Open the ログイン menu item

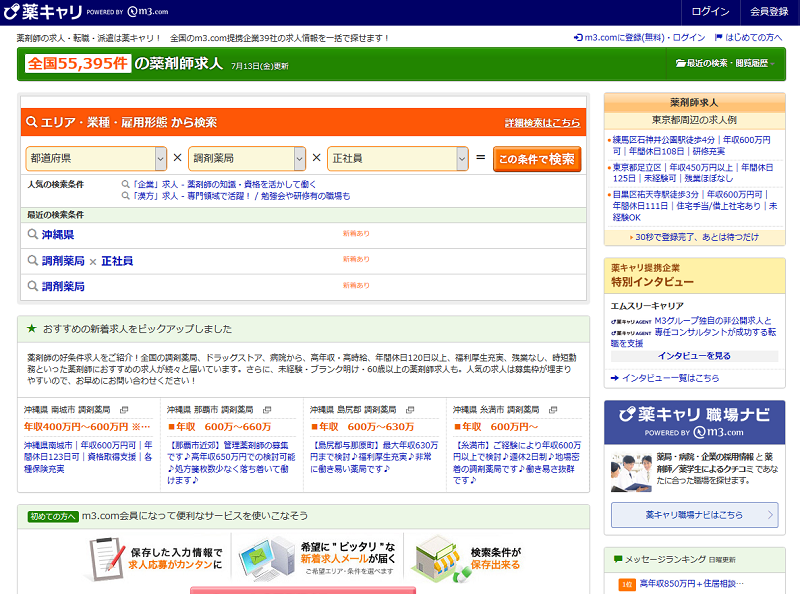point(710,12)
